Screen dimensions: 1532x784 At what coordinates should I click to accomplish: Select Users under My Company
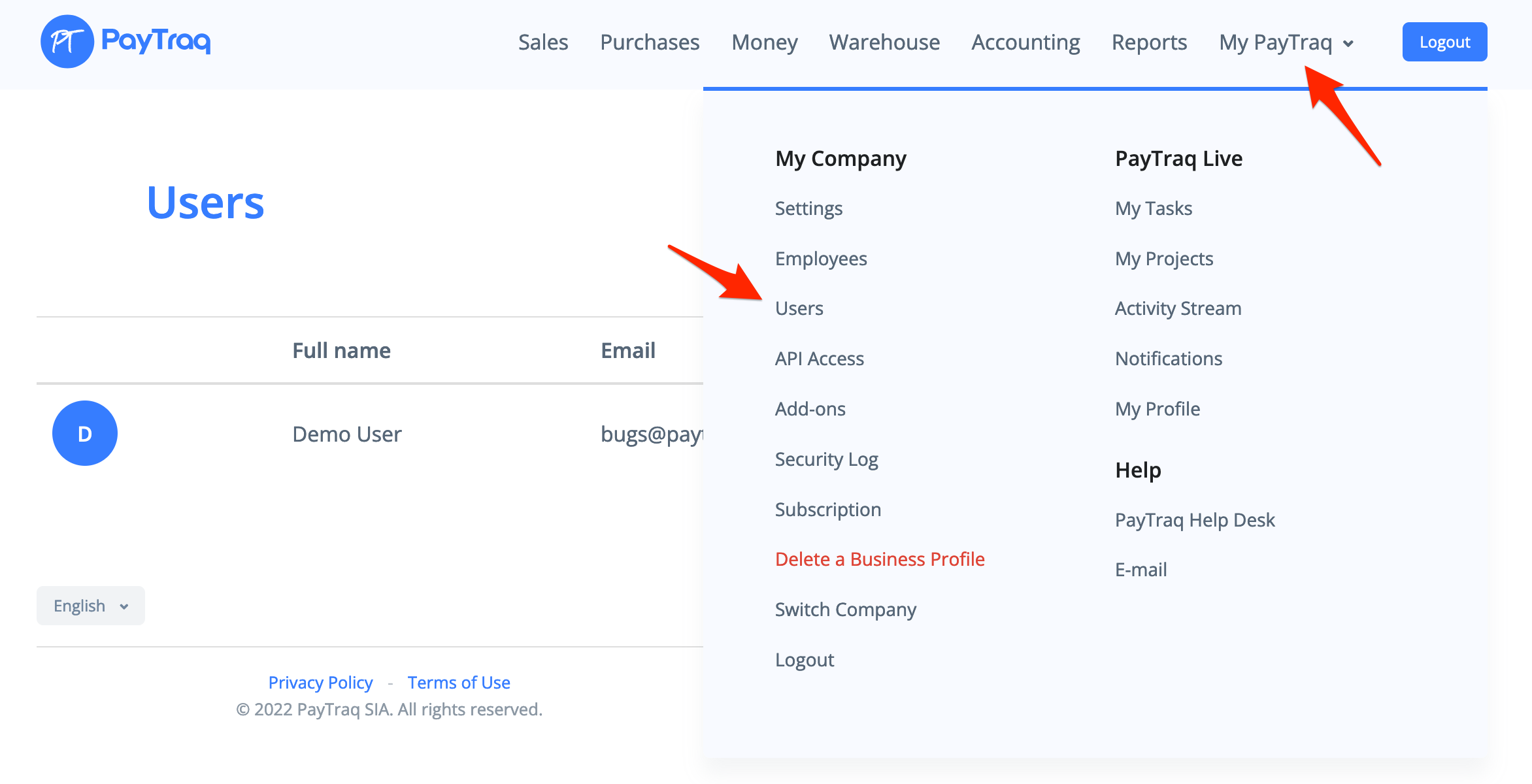point(799,308)
